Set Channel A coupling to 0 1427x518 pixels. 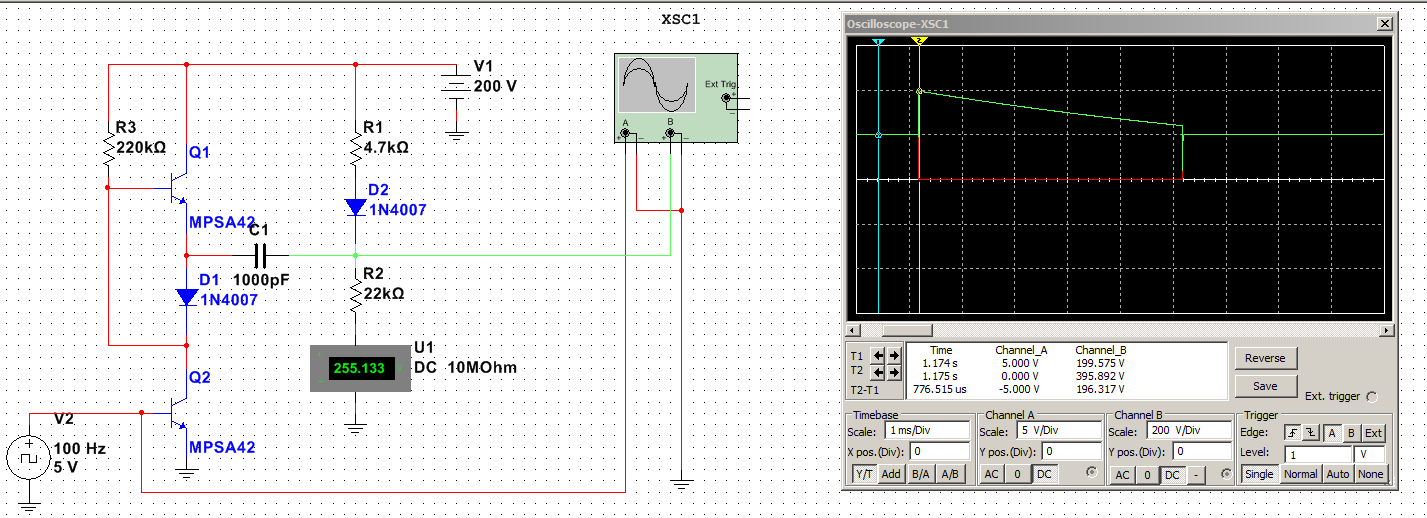point(1017,474)
